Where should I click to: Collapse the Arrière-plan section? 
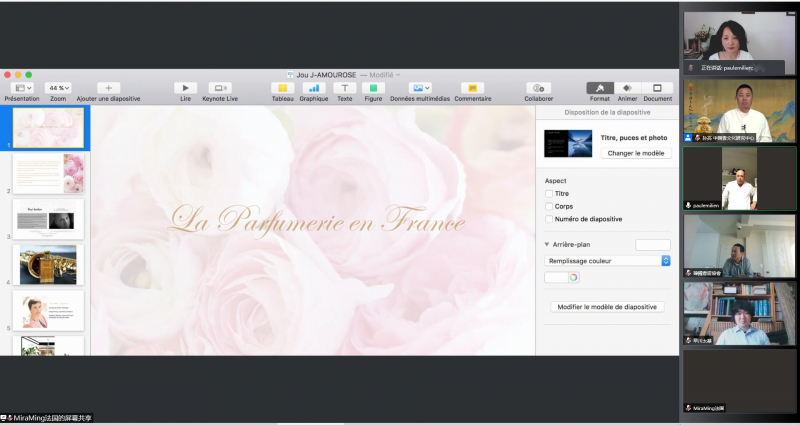(547, 244)
